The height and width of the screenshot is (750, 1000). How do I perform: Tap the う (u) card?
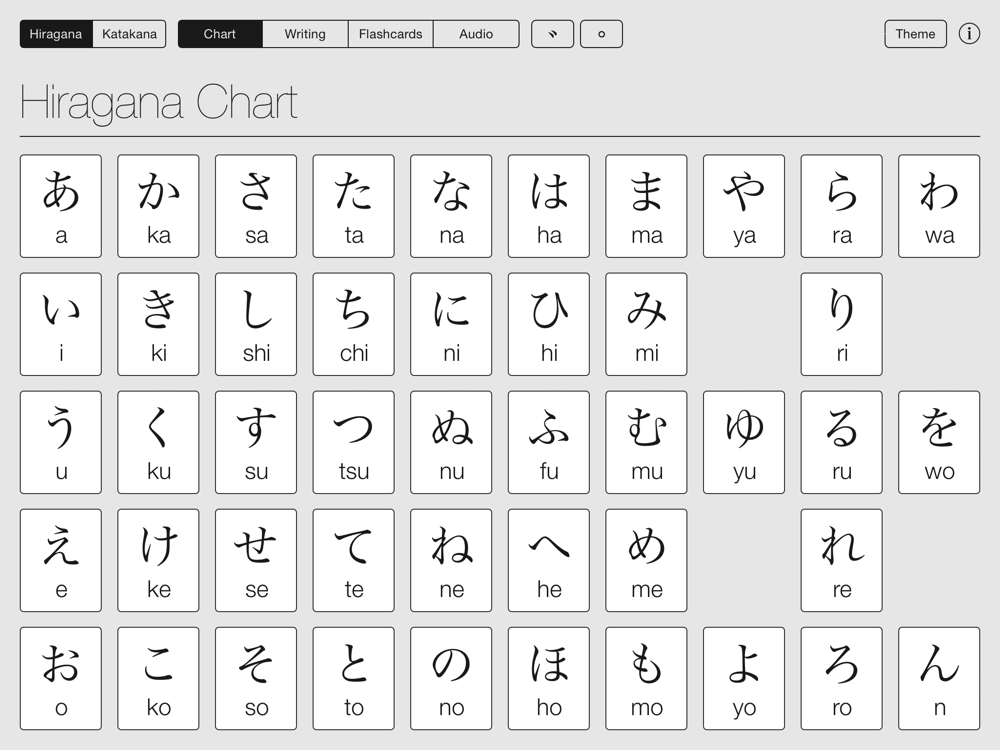tap(61, 442)
